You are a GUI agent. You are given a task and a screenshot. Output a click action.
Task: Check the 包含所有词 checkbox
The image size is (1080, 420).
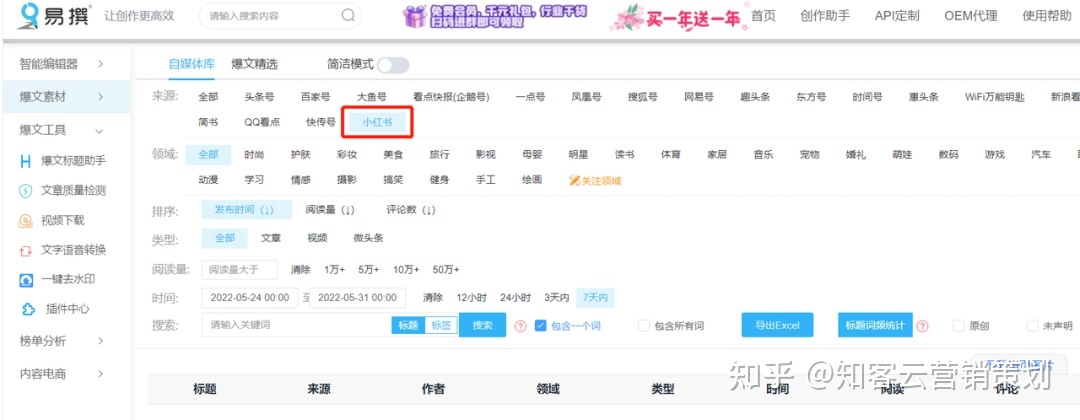(x=643, y=325)
